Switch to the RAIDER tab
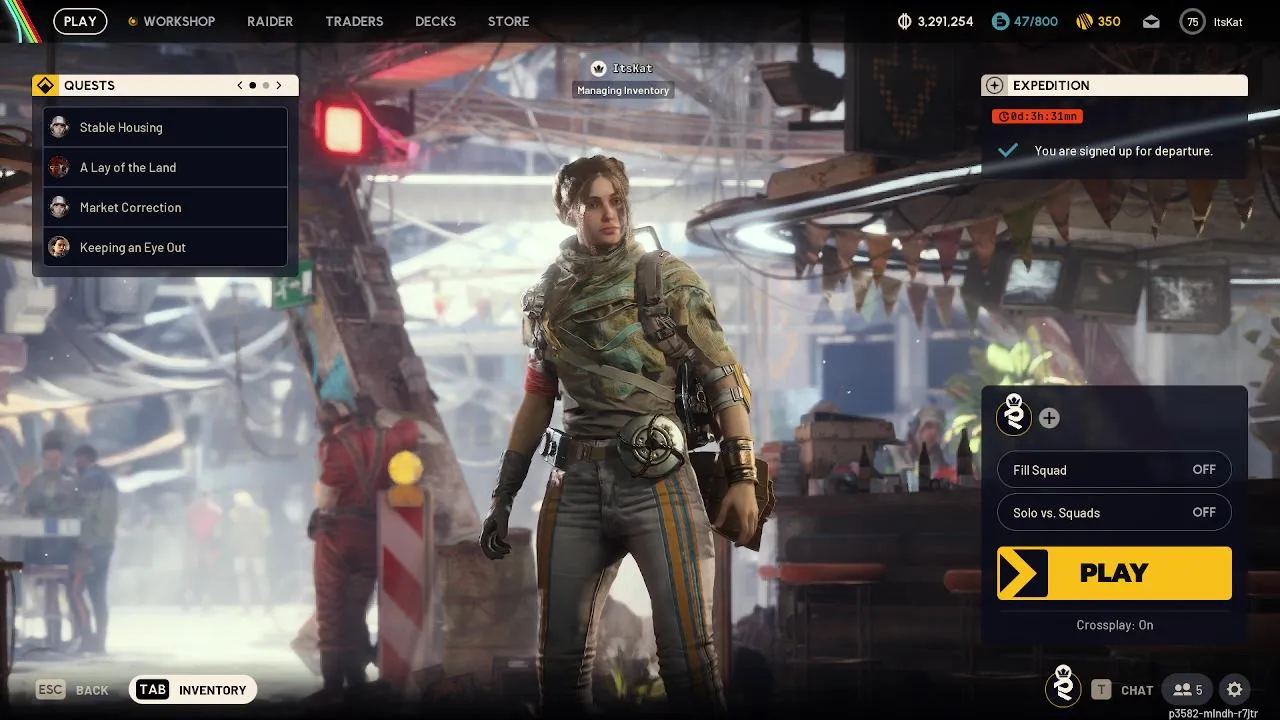 [270, 21]
